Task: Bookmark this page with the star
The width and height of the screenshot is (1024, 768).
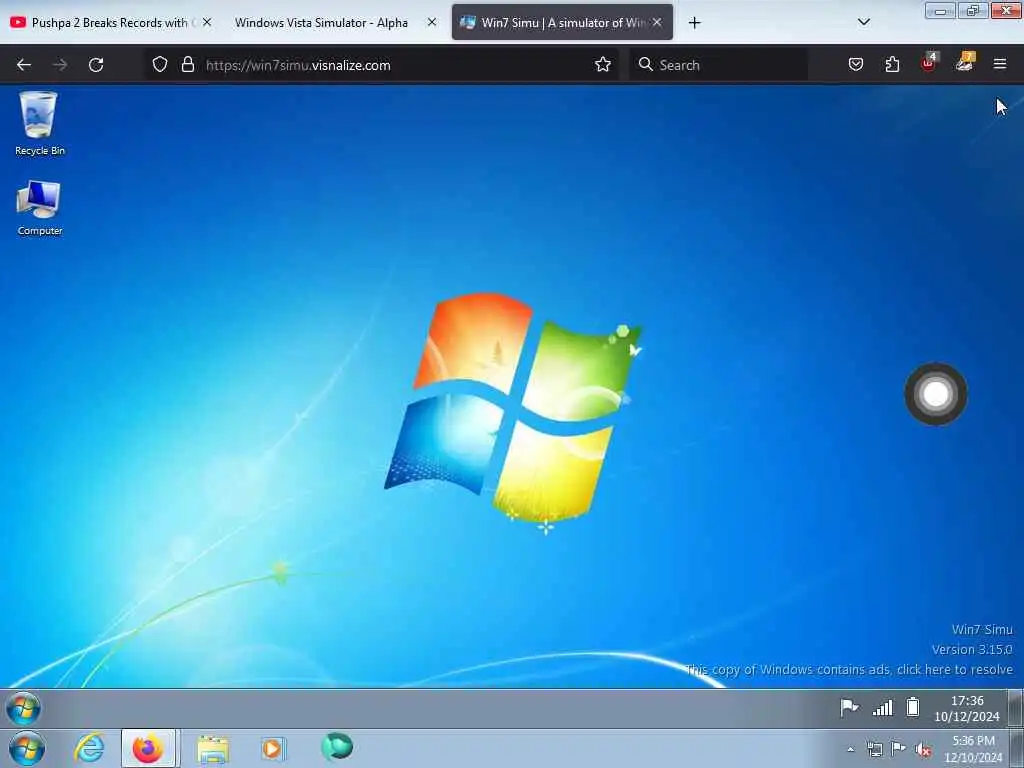Action: [603, 65]
